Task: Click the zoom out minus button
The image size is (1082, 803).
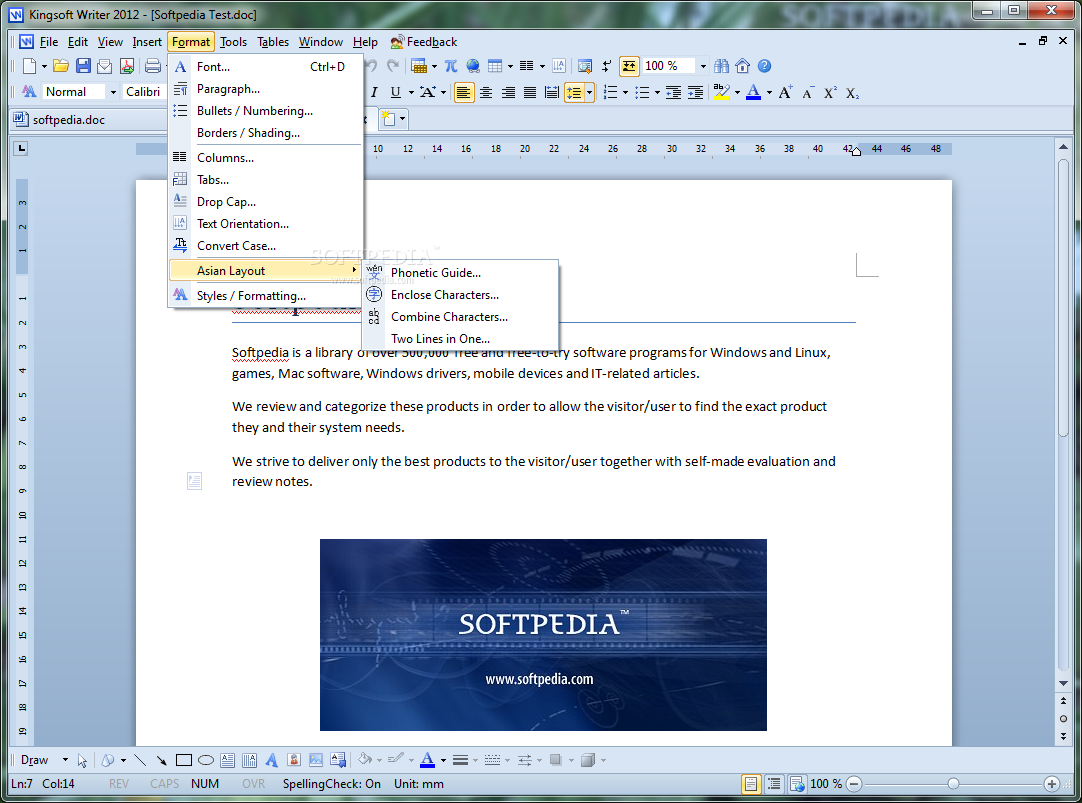Action: (854, 784)
